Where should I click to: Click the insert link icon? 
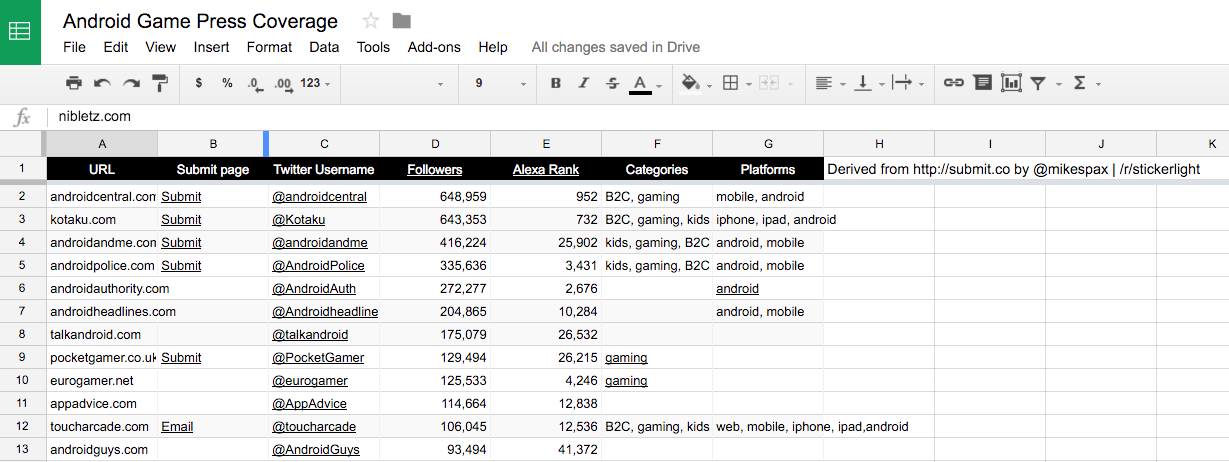954,83
